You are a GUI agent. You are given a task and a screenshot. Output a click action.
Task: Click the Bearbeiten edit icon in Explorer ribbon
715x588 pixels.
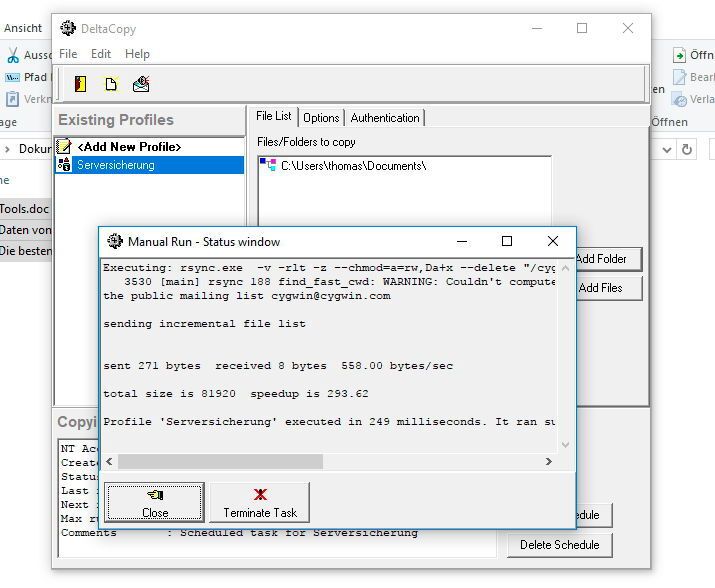tap(679, 77)
